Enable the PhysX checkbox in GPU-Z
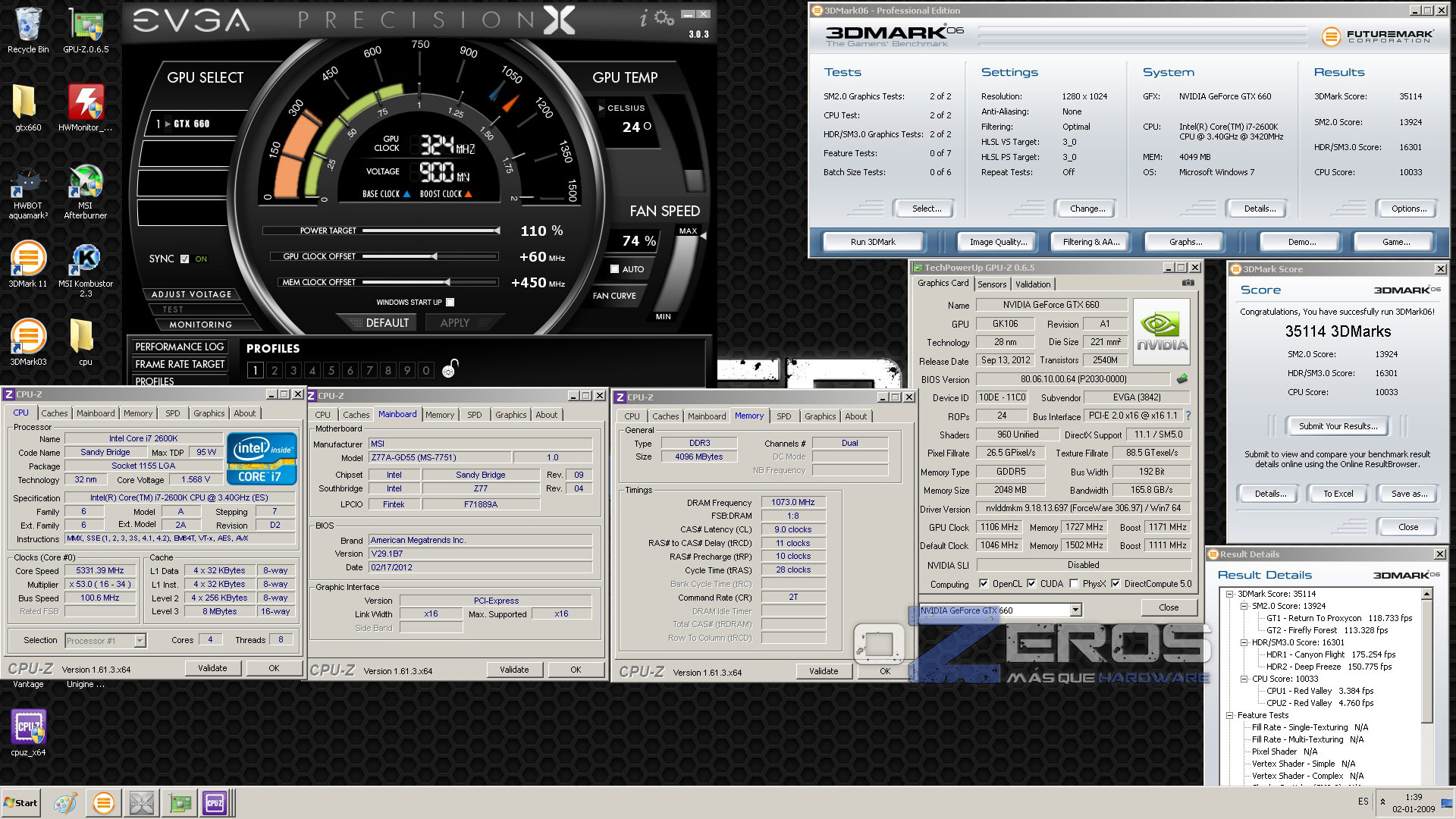This screenshot has width=1456, height=819. pos(1074,584)
